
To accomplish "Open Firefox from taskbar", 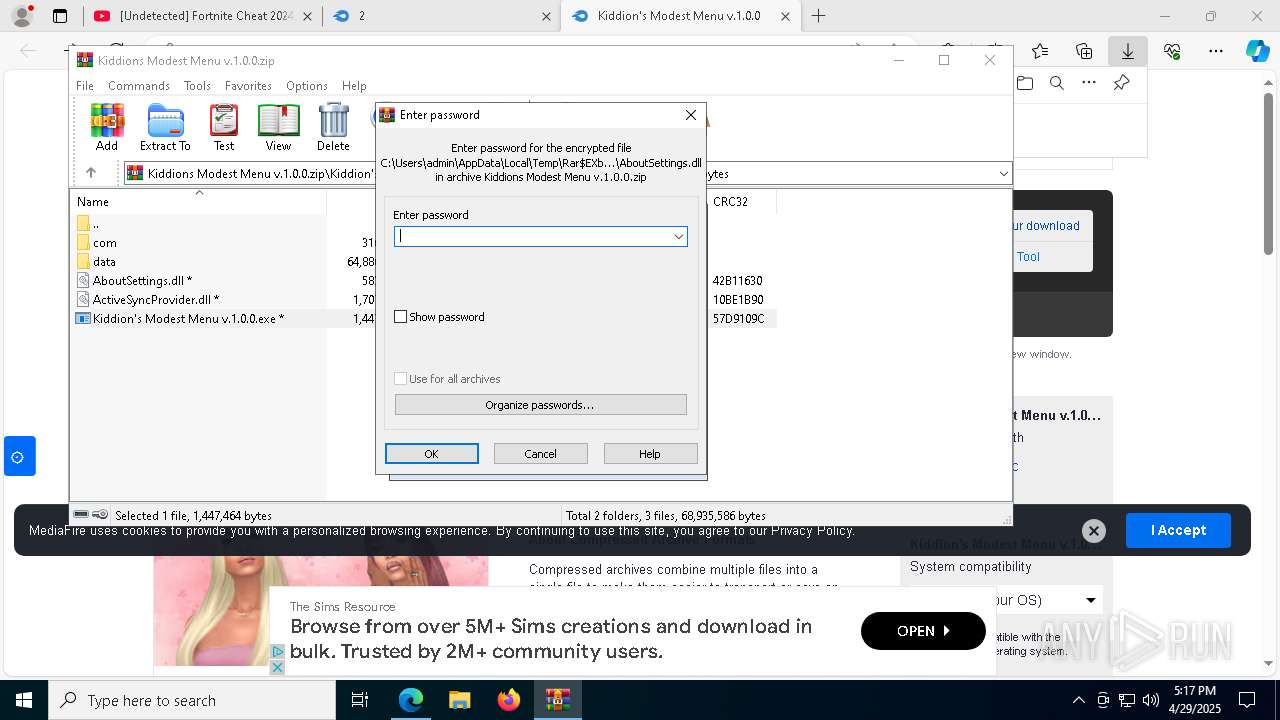I will click(x=508, y=700).
